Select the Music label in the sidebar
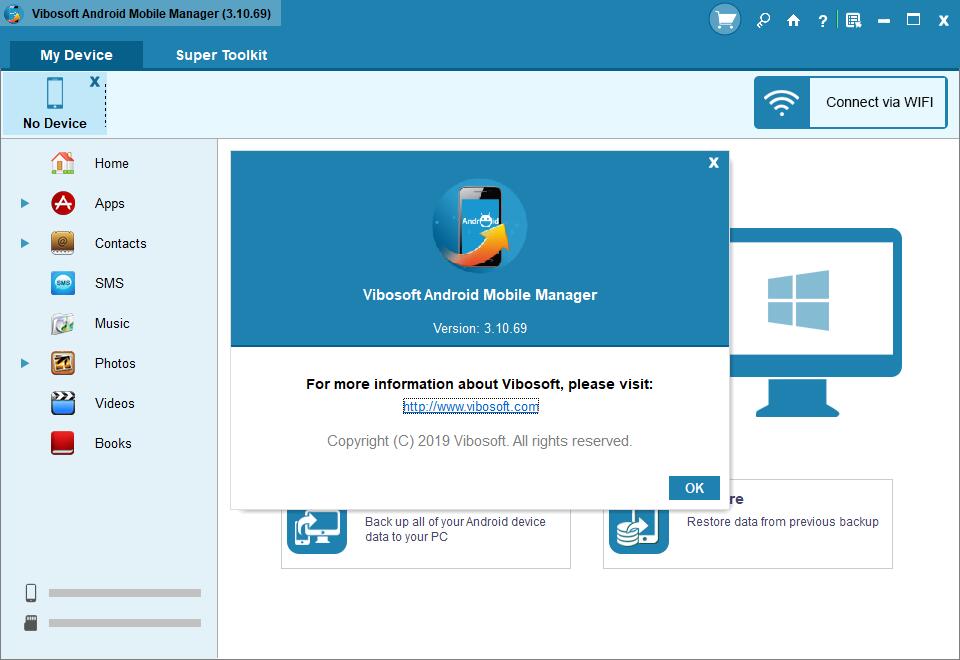Screen dimensions: 960x660 [x=112, y=323]
